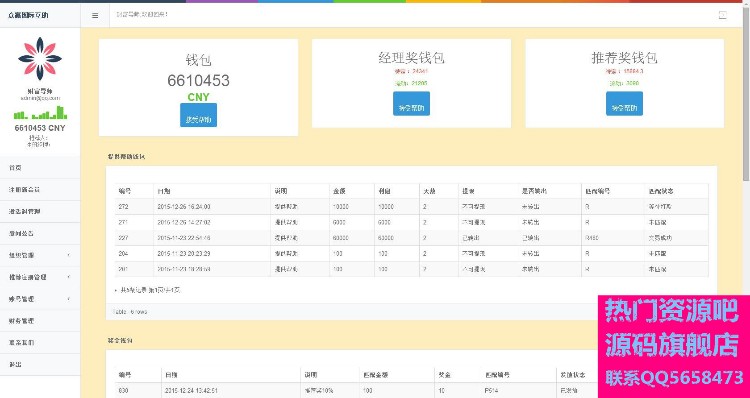Image resolution: width=750 pixels, height=398 pixels.
Task: Toggle the sidebar with the hamburger menu icon
Action: click(x=95, y=15)
